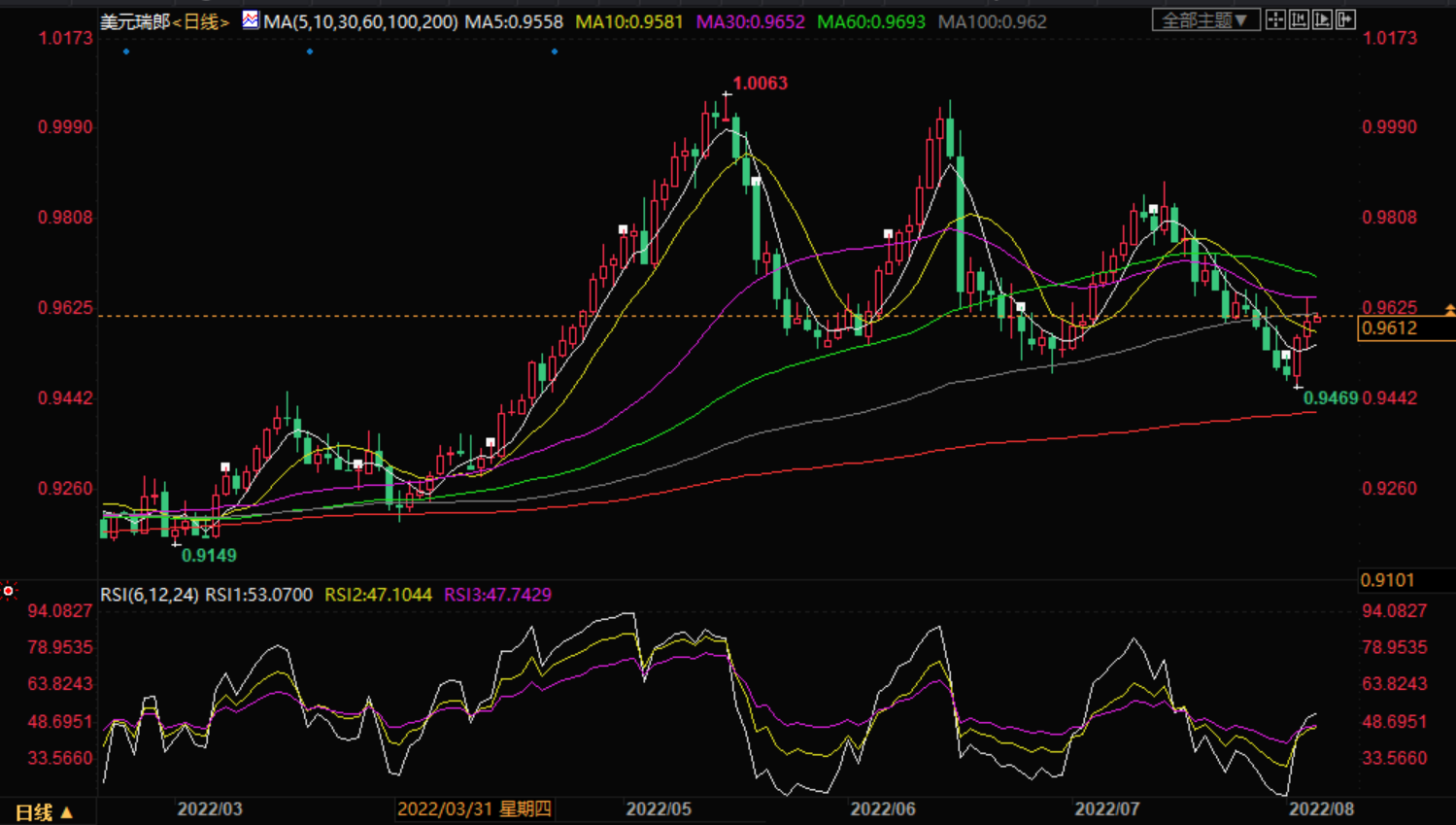Screen dimensions: 1456x825
Task: Click the play-forward axis icon
Action: point(1322,19)
